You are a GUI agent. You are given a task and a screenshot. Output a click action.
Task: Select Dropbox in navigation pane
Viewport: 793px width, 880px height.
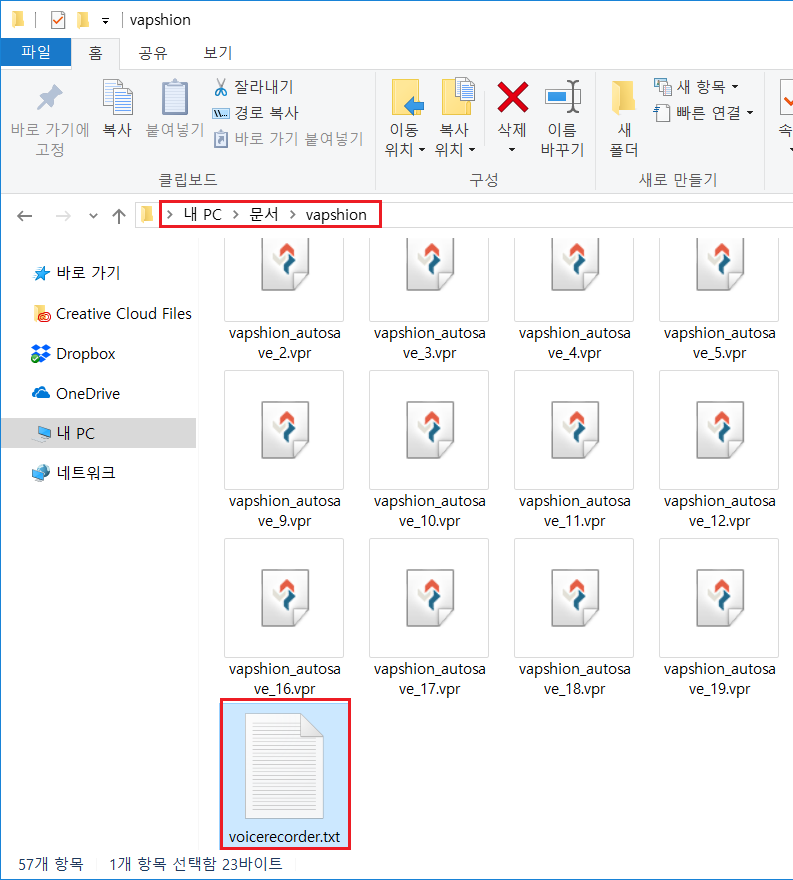74,354
